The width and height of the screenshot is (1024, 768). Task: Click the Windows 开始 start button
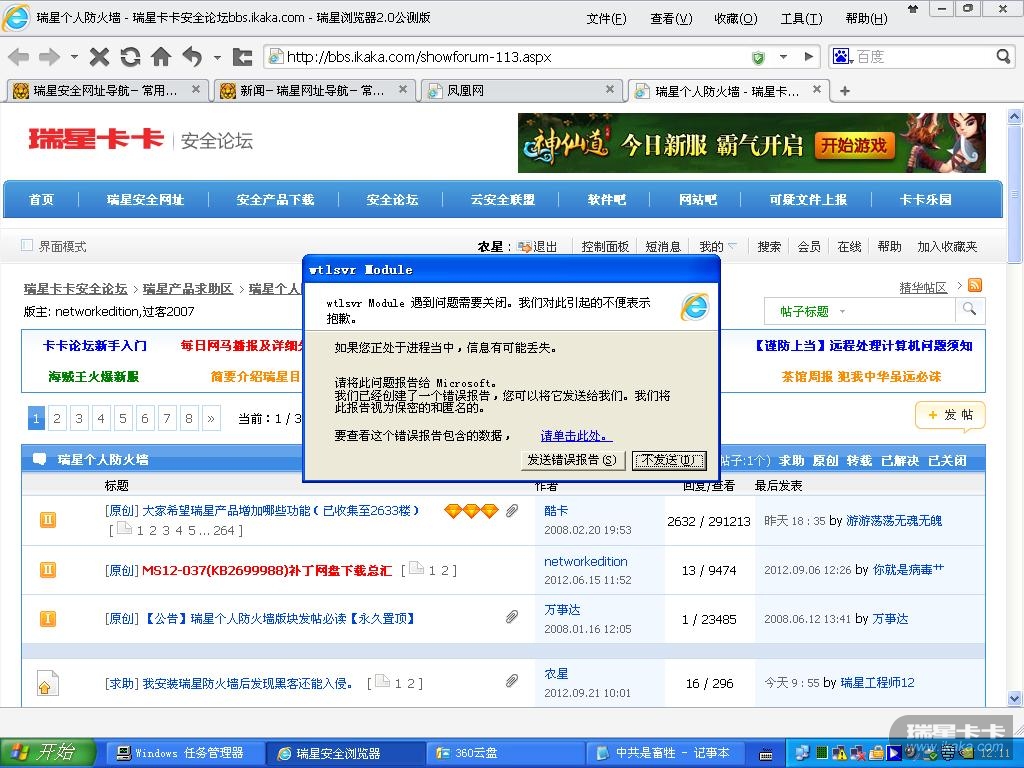tap(48, 753)
